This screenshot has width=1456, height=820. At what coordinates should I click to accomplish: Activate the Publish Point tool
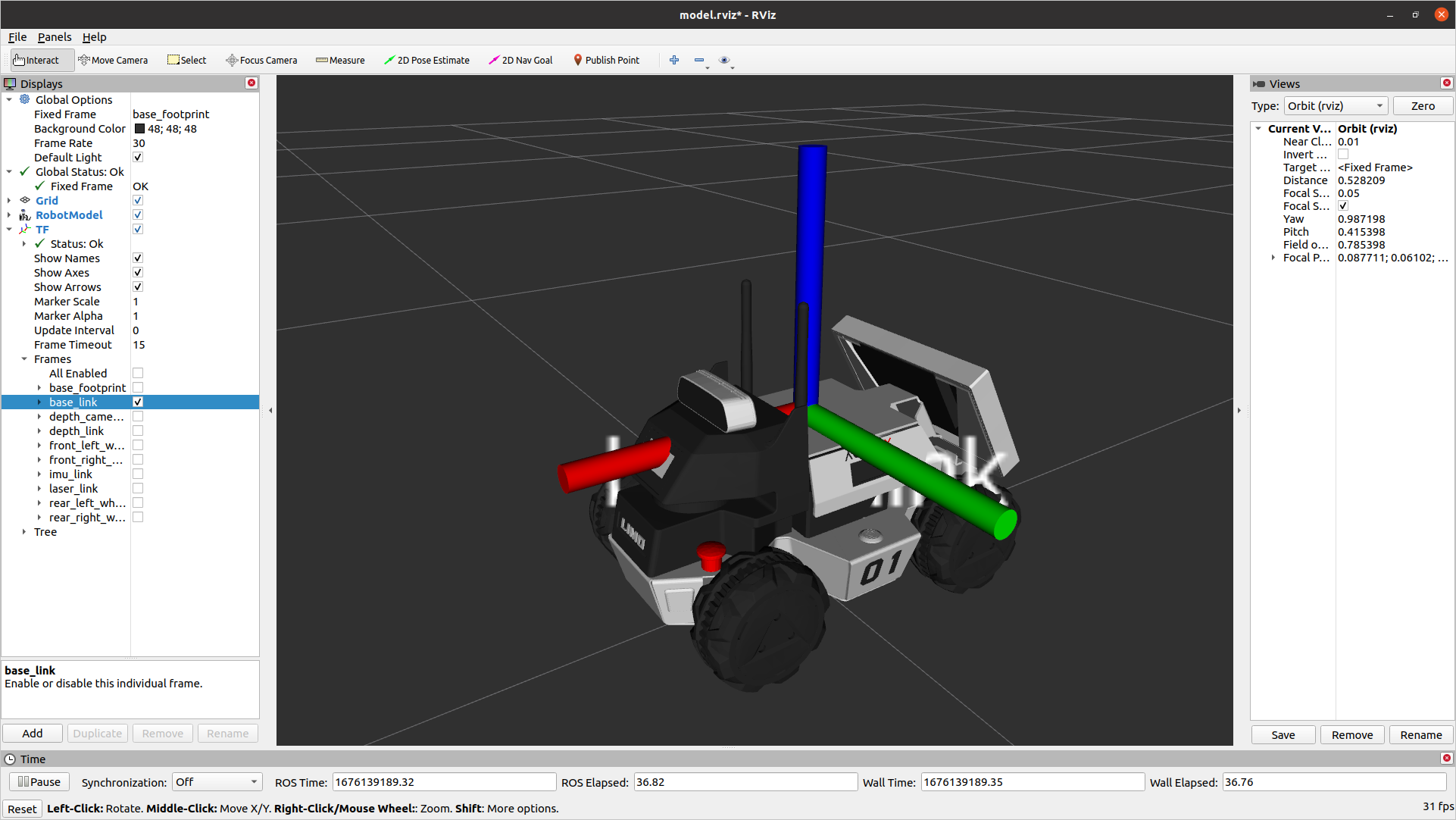click(x=606, y=60)
